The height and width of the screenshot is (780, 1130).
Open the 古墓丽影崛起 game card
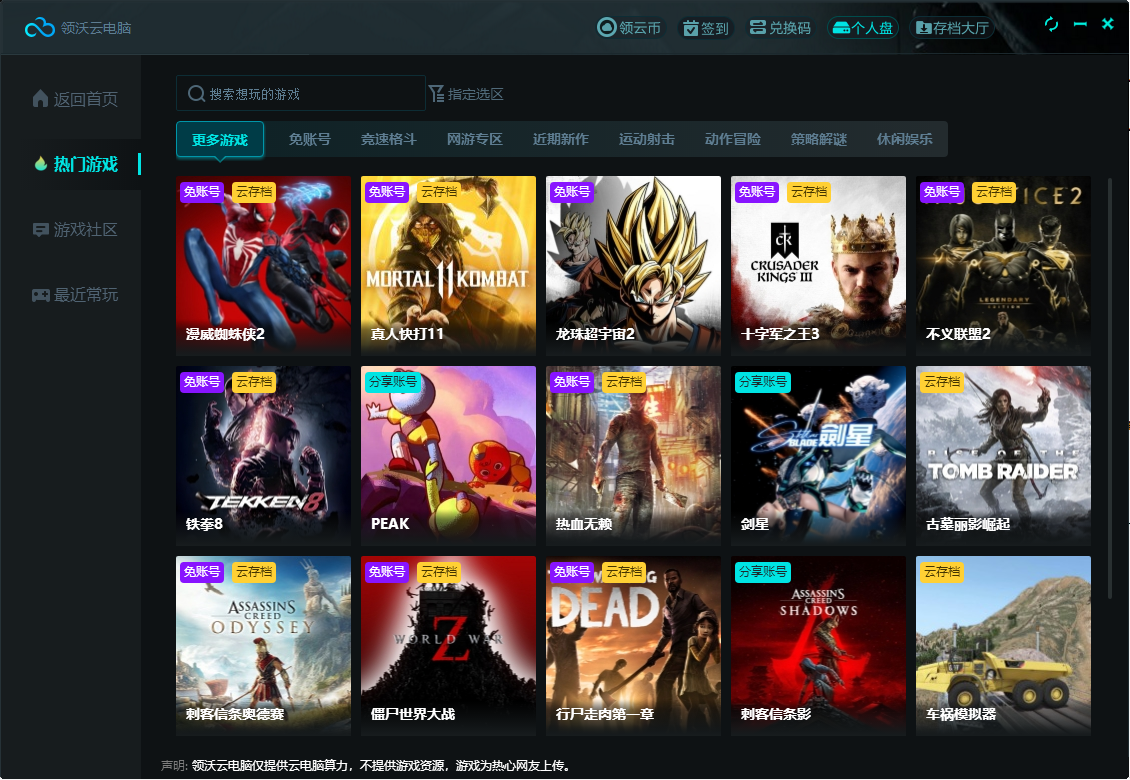(x=1003, y=456)
